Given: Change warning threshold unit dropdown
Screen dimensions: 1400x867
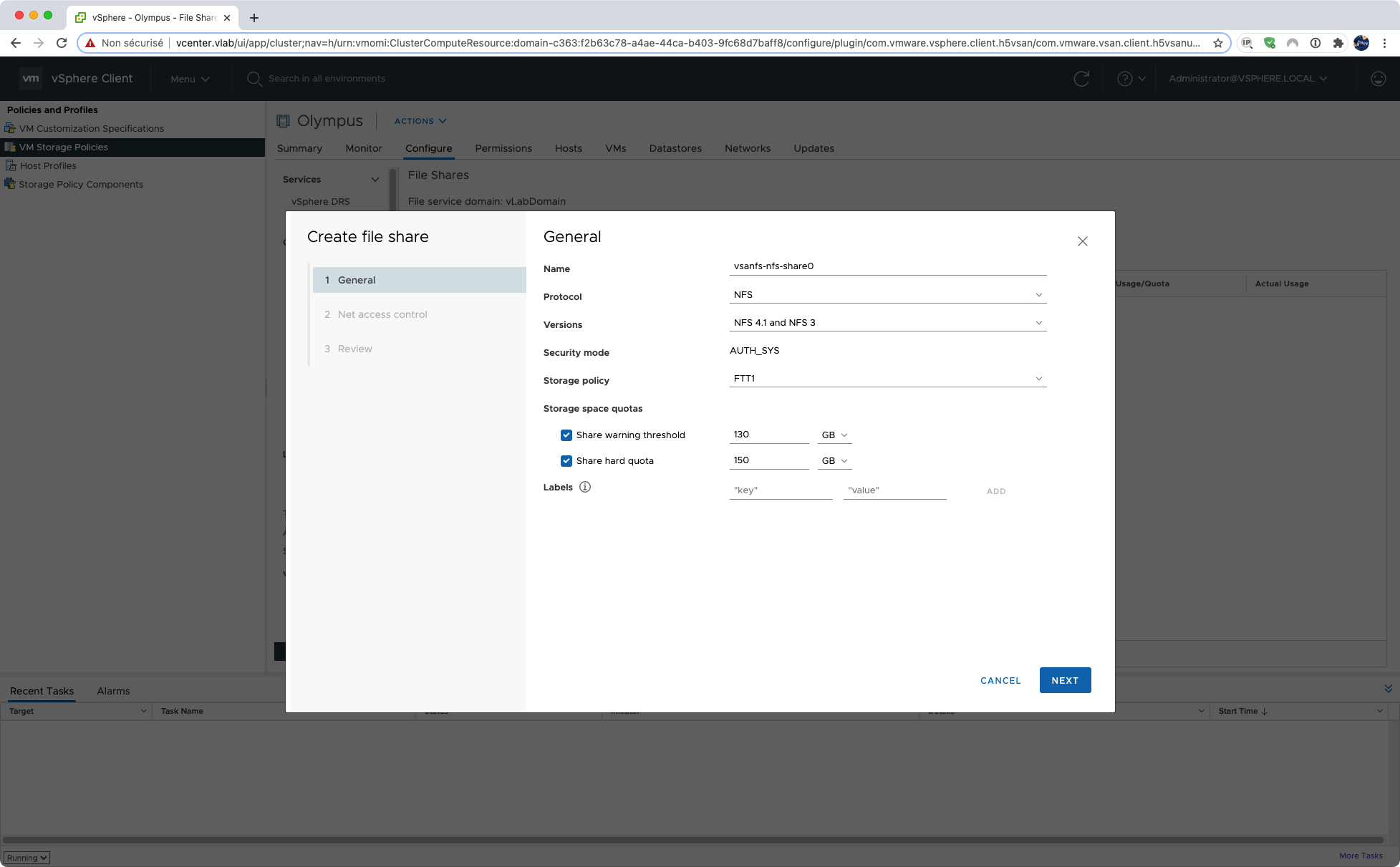Looking at the screenshot, I should pos(835,435).
